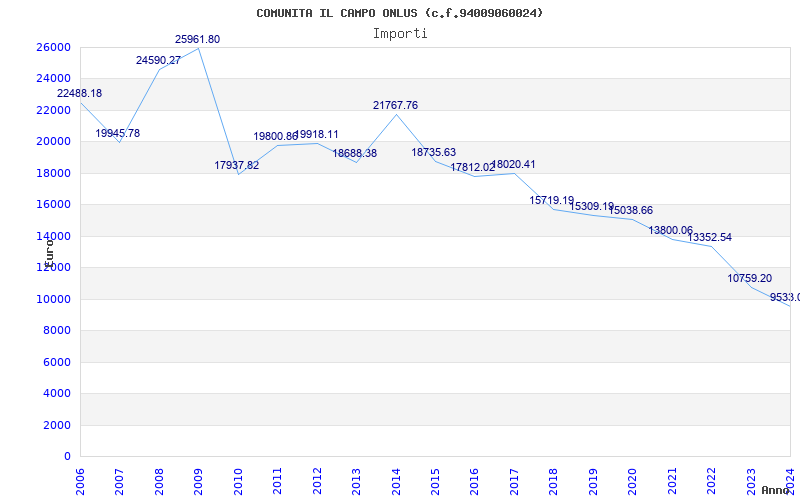Viewport: 800px width, 500px height.
Task: Select the 2023 x-axis year label
Action: tap(751, 481)
